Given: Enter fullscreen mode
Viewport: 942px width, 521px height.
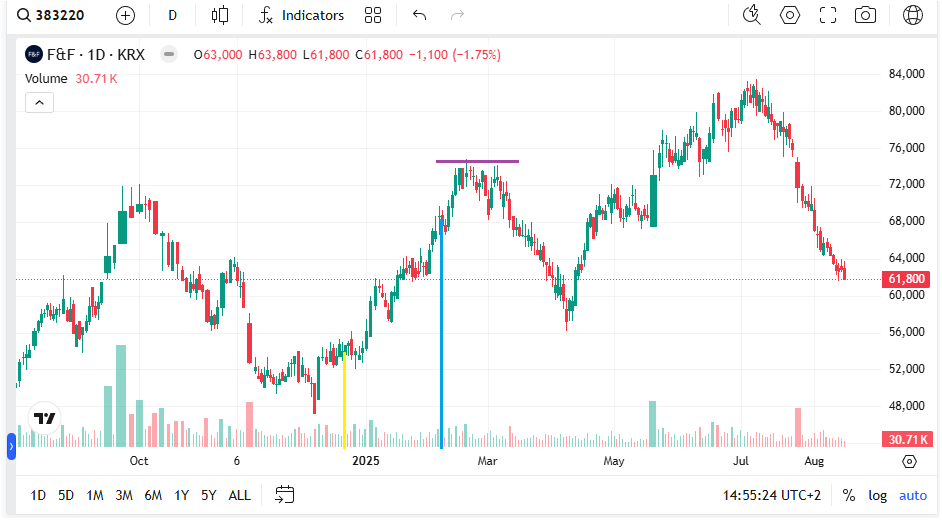Looking at the screenshot, I should pyautogui.click(x=828, y=15).
